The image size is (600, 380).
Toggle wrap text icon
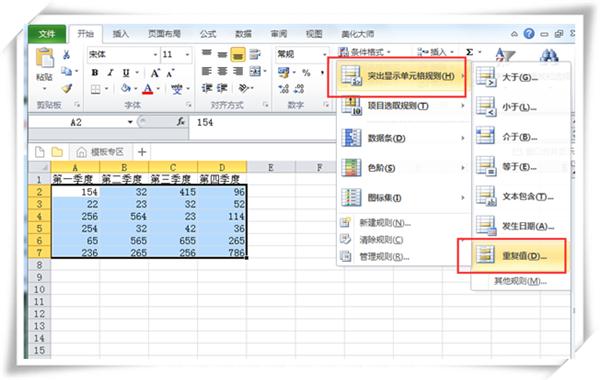point(254,55)
